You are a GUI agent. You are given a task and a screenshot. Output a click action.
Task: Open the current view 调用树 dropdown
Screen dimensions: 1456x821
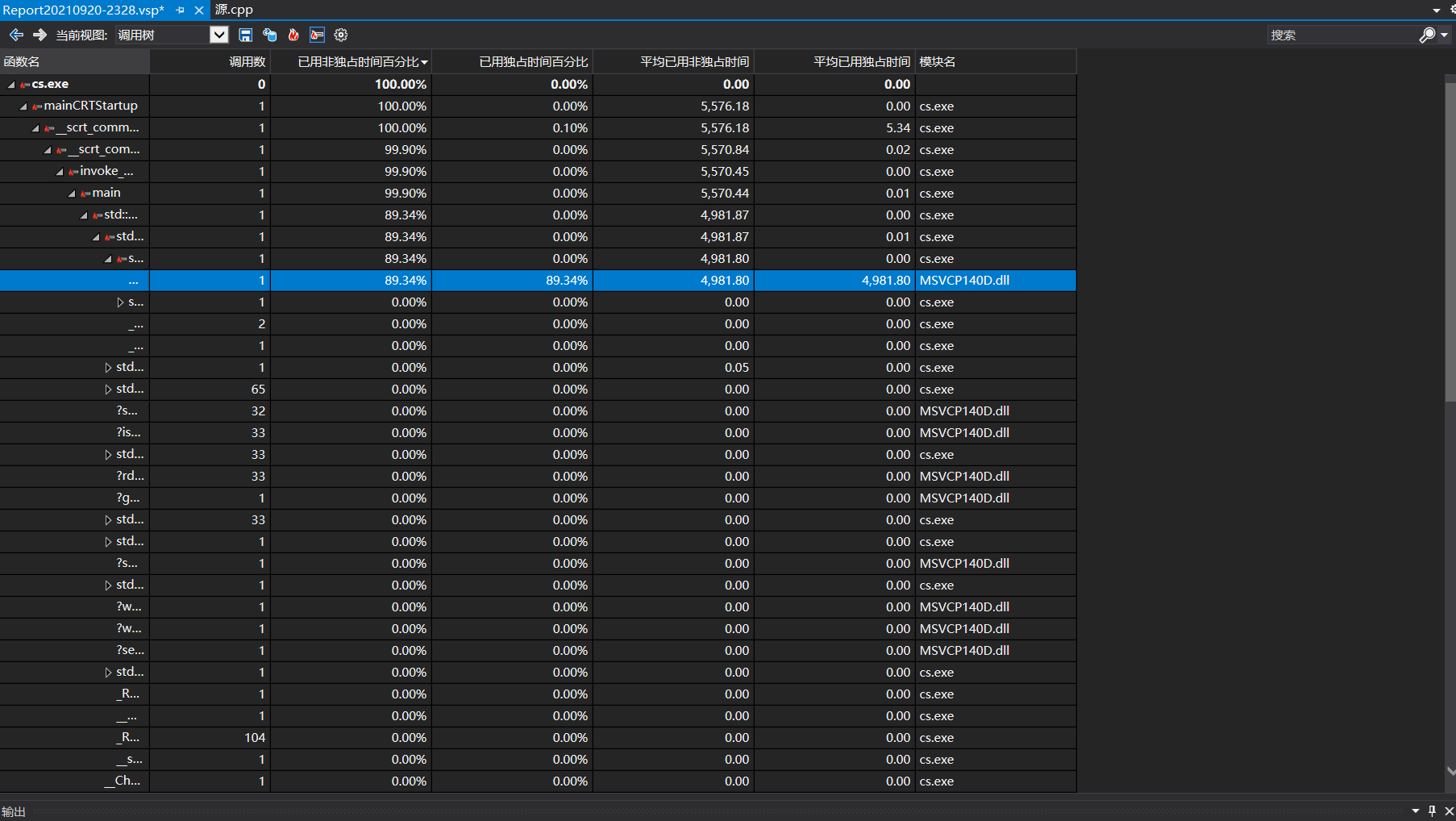[x=218, y=35]
